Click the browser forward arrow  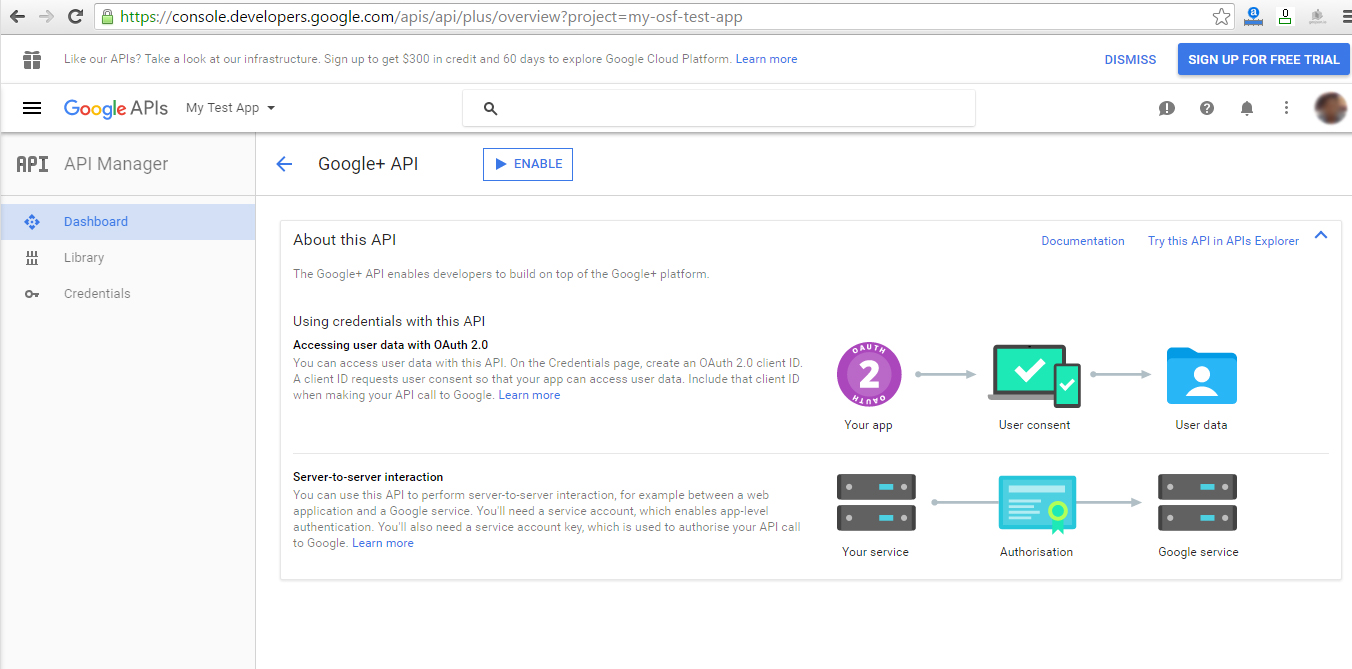tap(46, 17)
